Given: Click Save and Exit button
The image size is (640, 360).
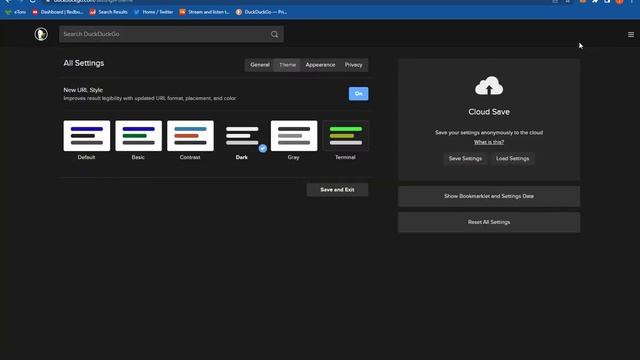Looking at the screenshot, I should (337, 190).
